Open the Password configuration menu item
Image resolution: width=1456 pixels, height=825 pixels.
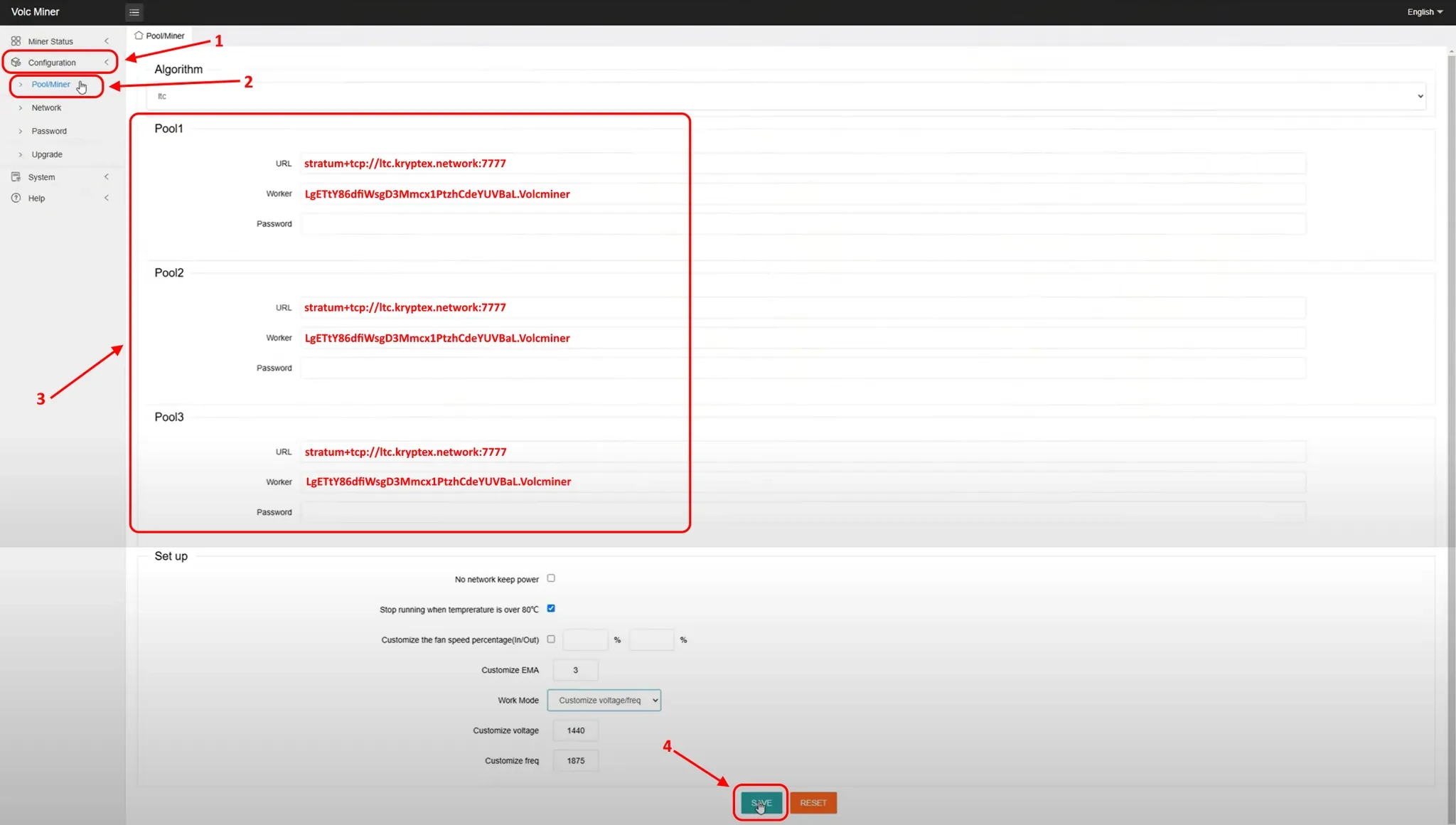(x=49, y=132)
